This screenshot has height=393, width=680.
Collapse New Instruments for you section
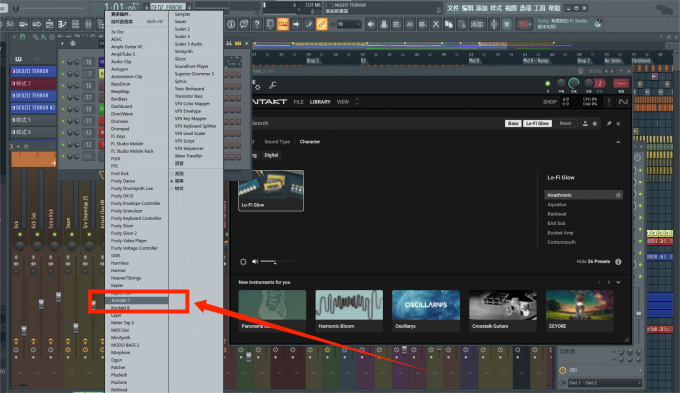tap(618, 282)
